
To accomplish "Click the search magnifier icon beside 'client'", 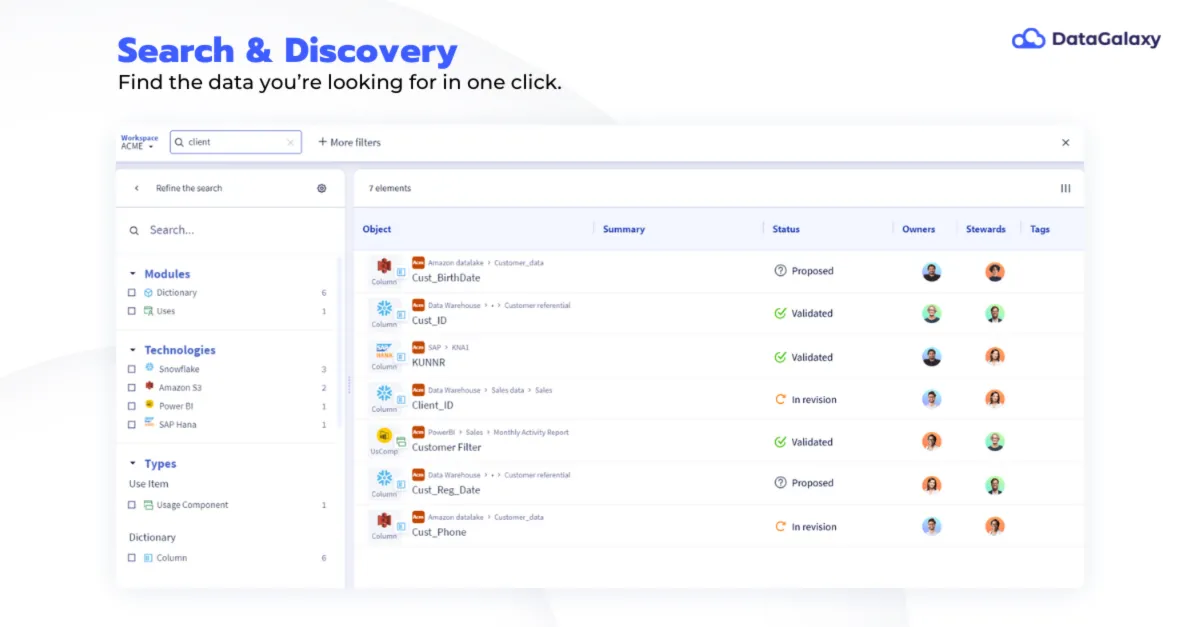I will pos(179,142).
